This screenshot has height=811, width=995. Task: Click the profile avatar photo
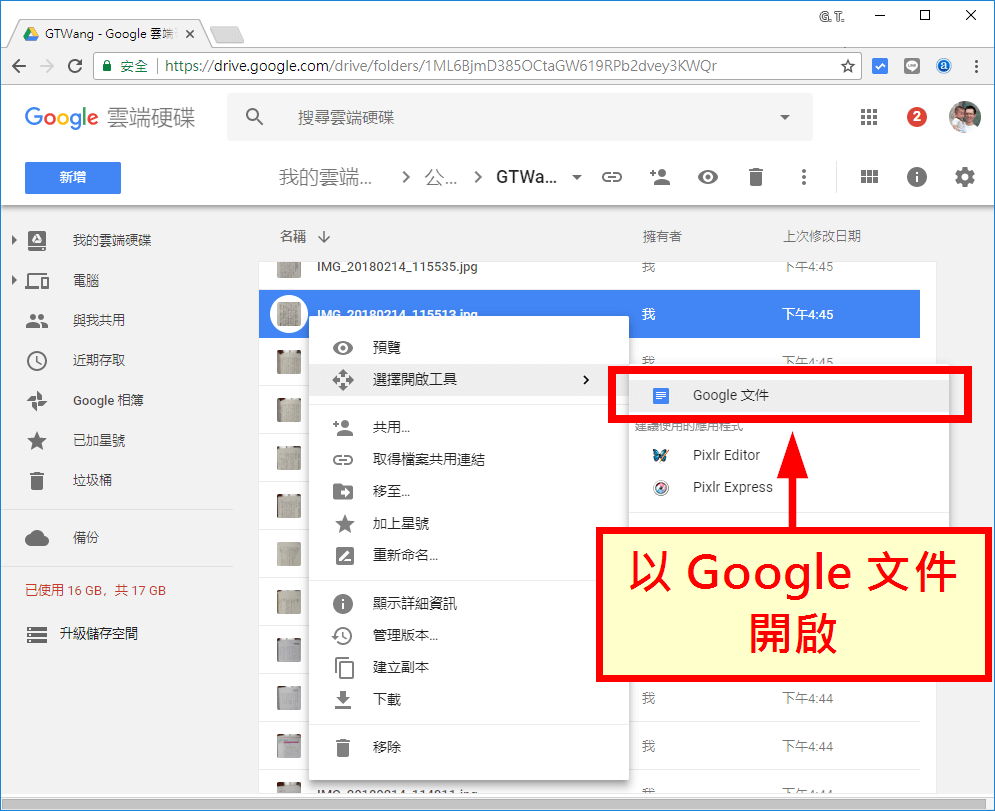(x=963, y=117)
